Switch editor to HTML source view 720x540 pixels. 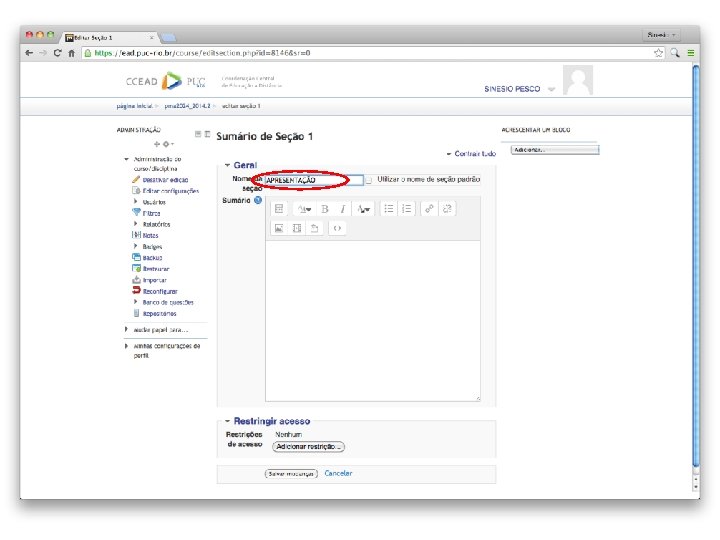tap(337, 228)
